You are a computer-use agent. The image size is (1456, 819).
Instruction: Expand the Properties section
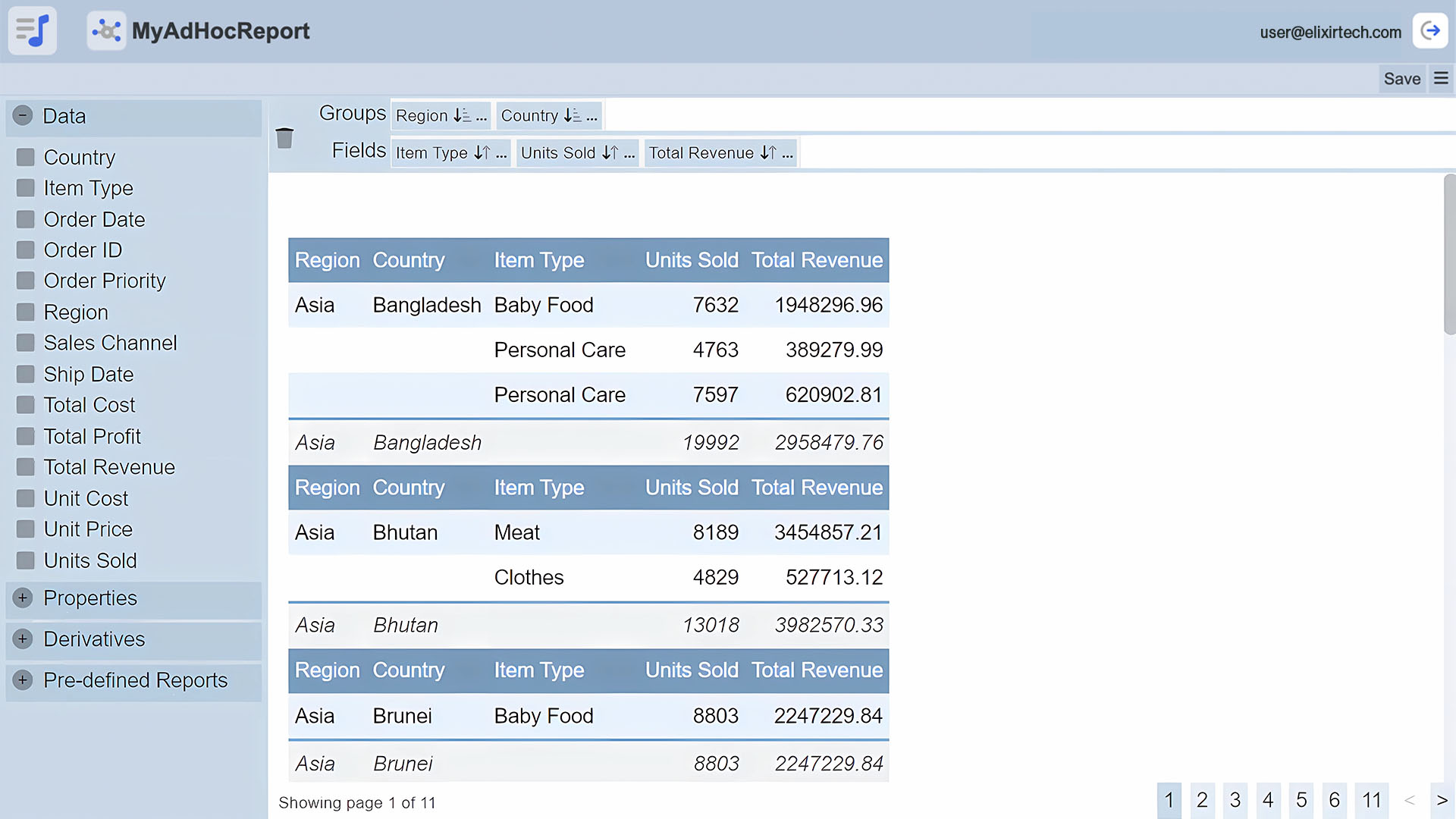coord(23,598)
